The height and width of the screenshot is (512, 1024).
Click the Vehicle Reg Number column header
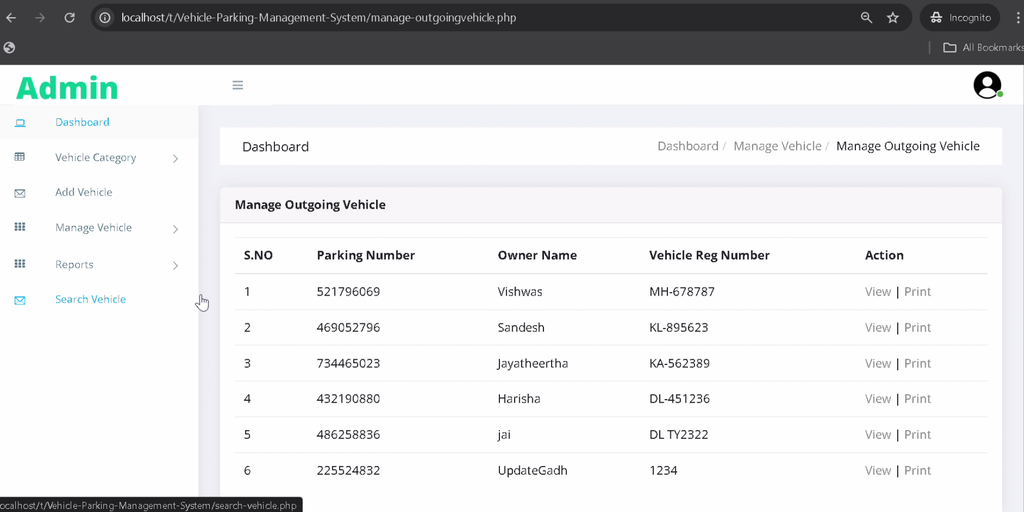coord(709,255)
